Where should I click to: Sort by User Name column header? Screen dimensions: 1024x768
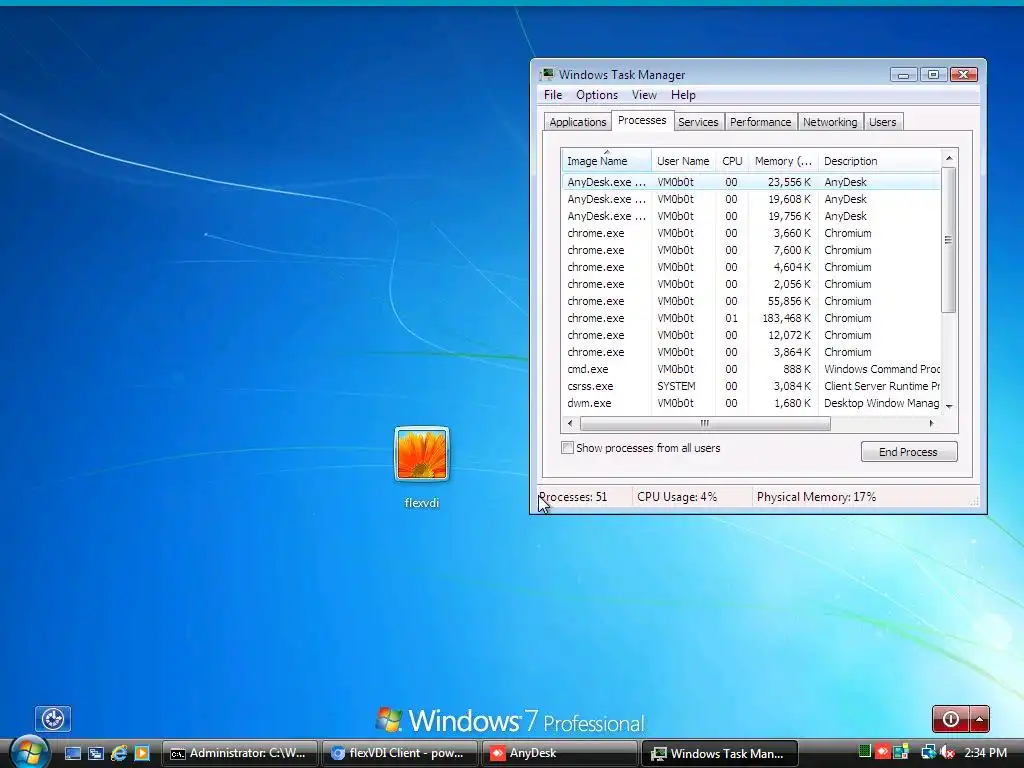click(x=683, y=161)
